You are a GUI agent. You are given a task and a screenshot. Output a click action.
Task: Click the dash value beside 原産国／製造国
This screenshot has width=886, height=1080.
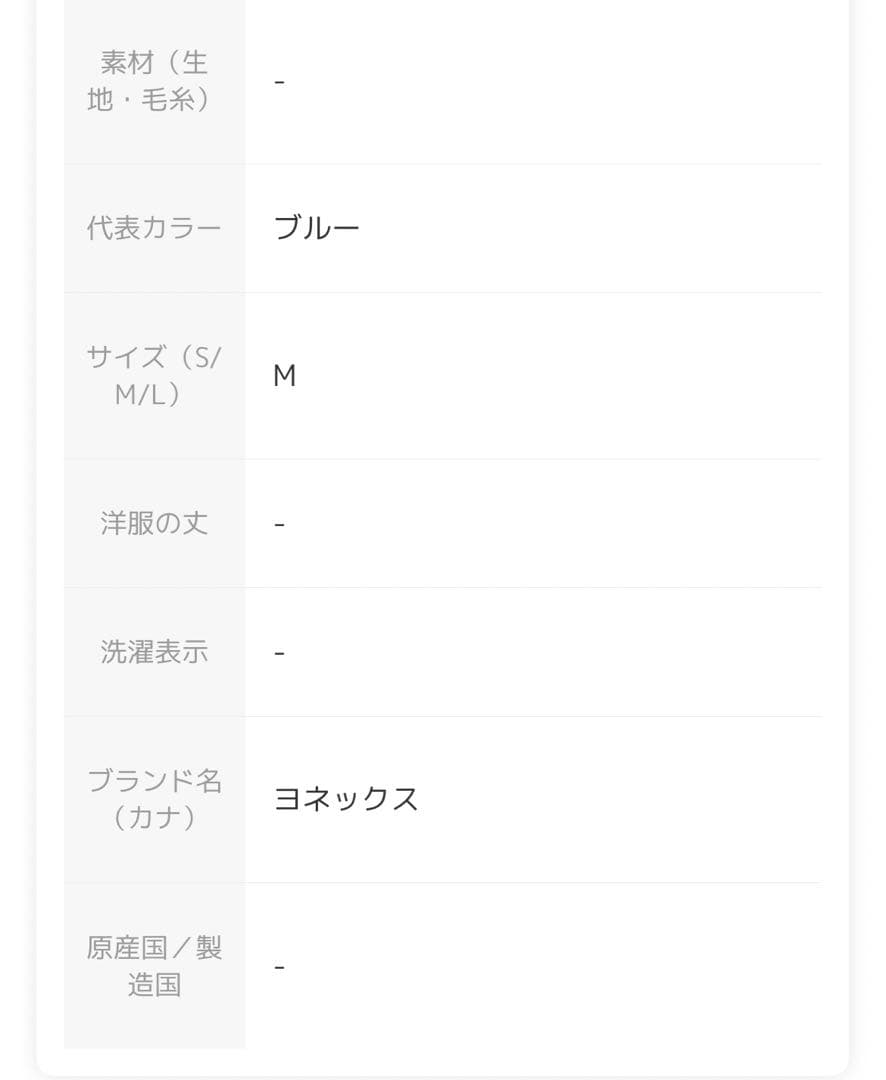pyautogui.click(x=279, y=967)
